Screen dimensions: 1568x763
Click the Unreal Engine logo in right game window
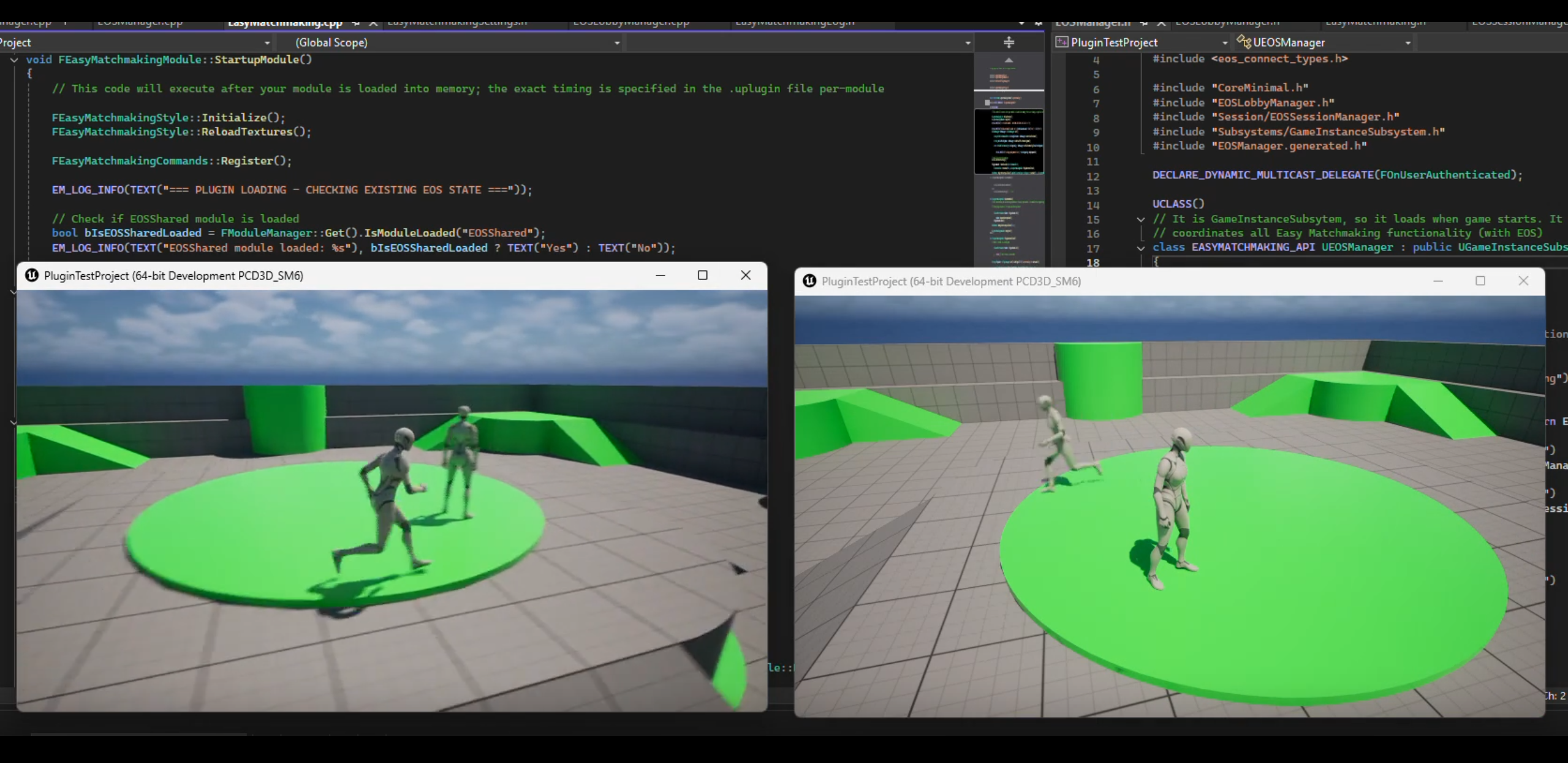coord(809,281)
